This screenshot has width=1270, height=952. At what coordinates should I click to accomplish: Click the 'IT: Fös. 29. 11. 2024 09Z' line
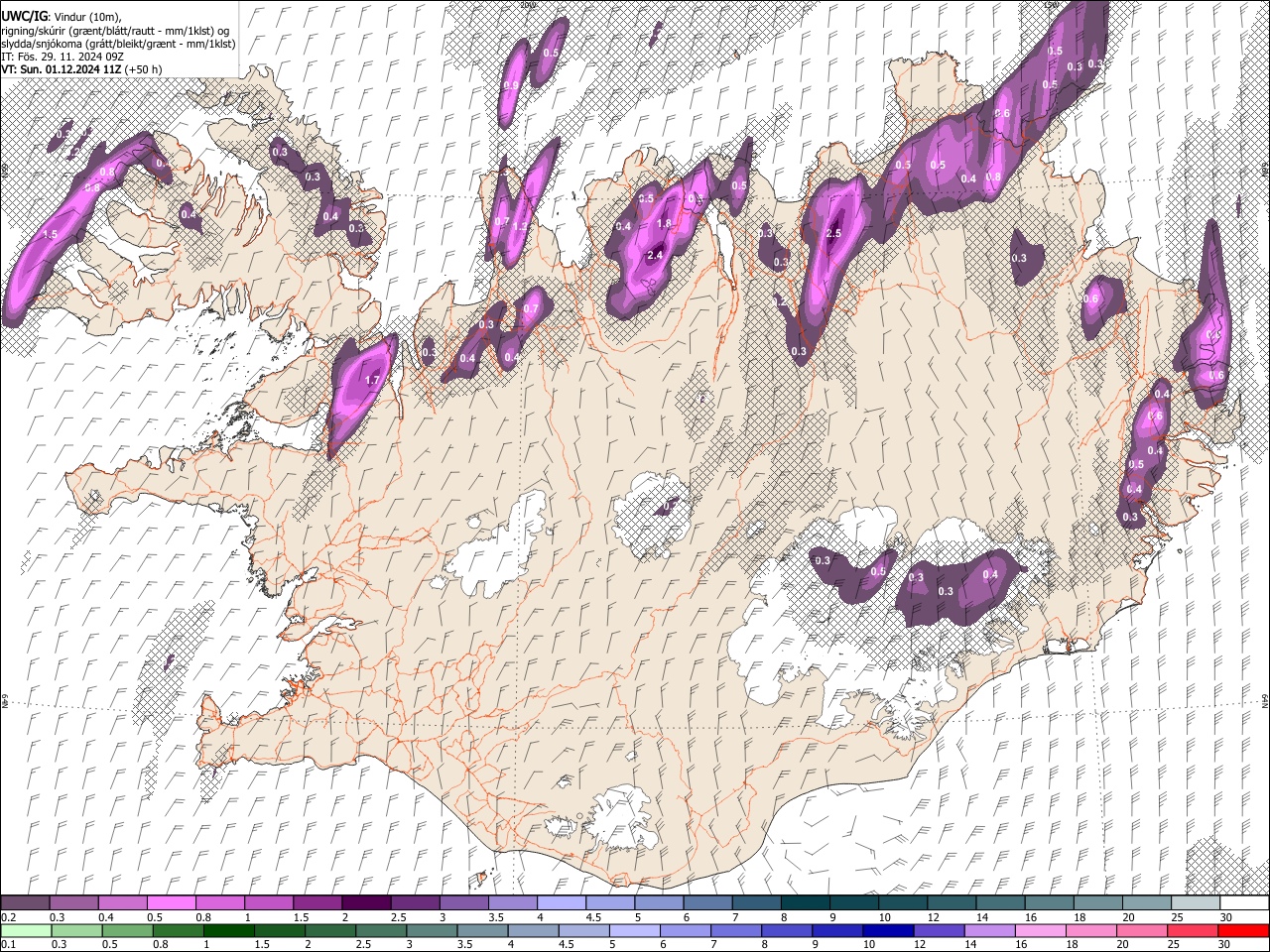click(63, 57)
